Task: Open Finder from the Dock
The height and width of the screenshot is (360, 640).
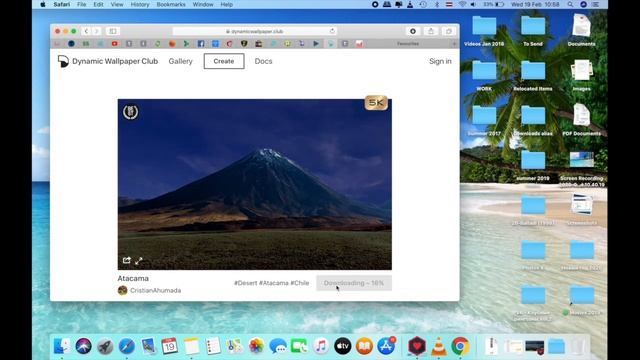Action: click(62, 346)
